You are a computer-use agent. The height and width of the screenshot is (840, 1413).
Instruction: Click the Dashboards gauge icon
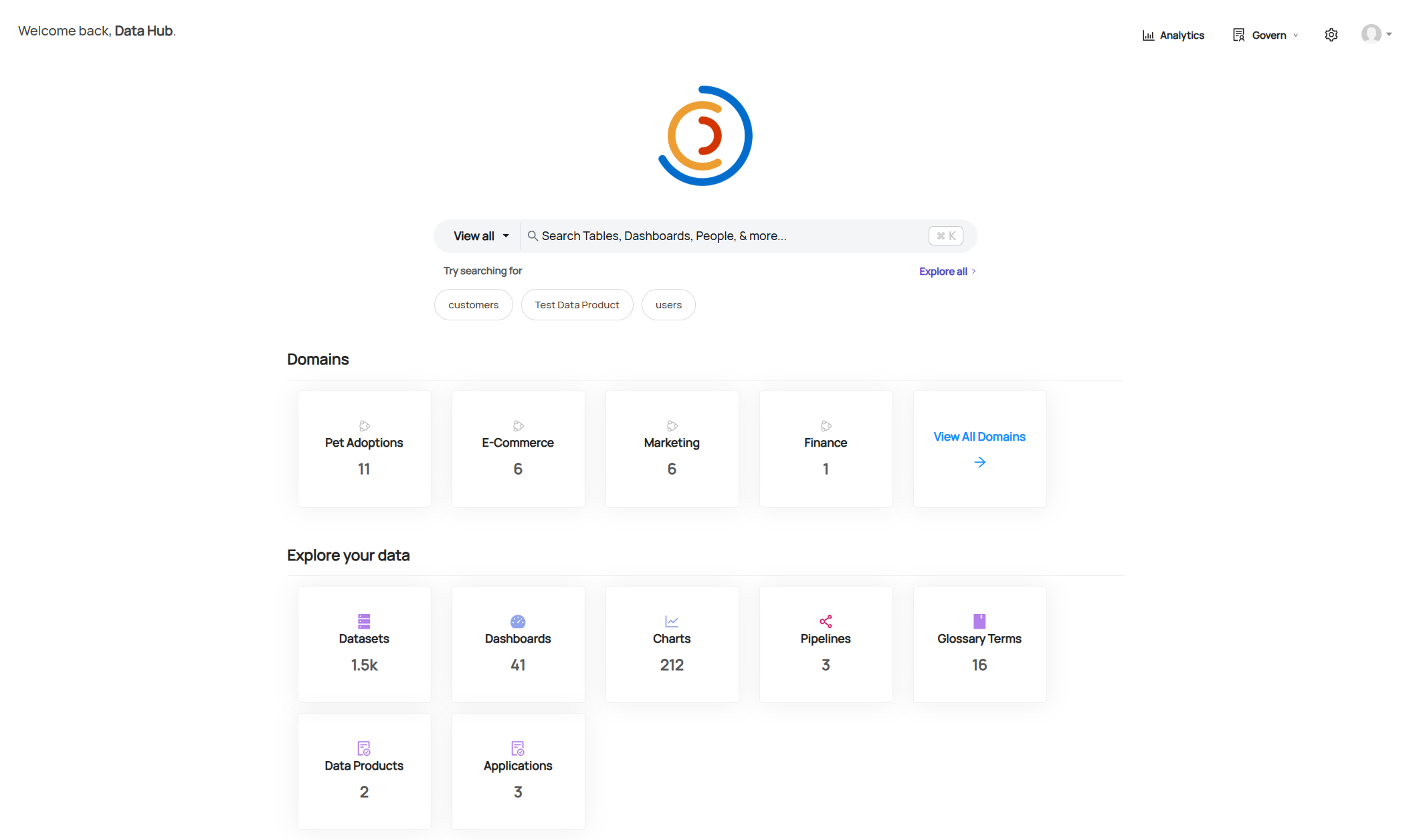point(518,621)
